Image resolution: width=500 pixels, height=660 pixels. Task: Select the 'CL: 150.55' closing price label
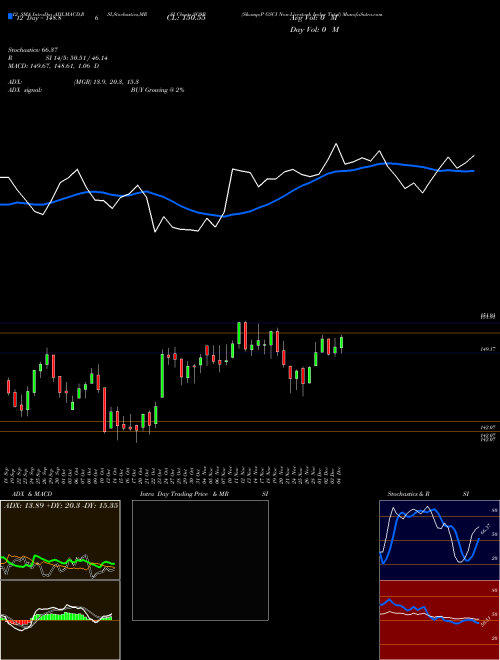point(186,18)
